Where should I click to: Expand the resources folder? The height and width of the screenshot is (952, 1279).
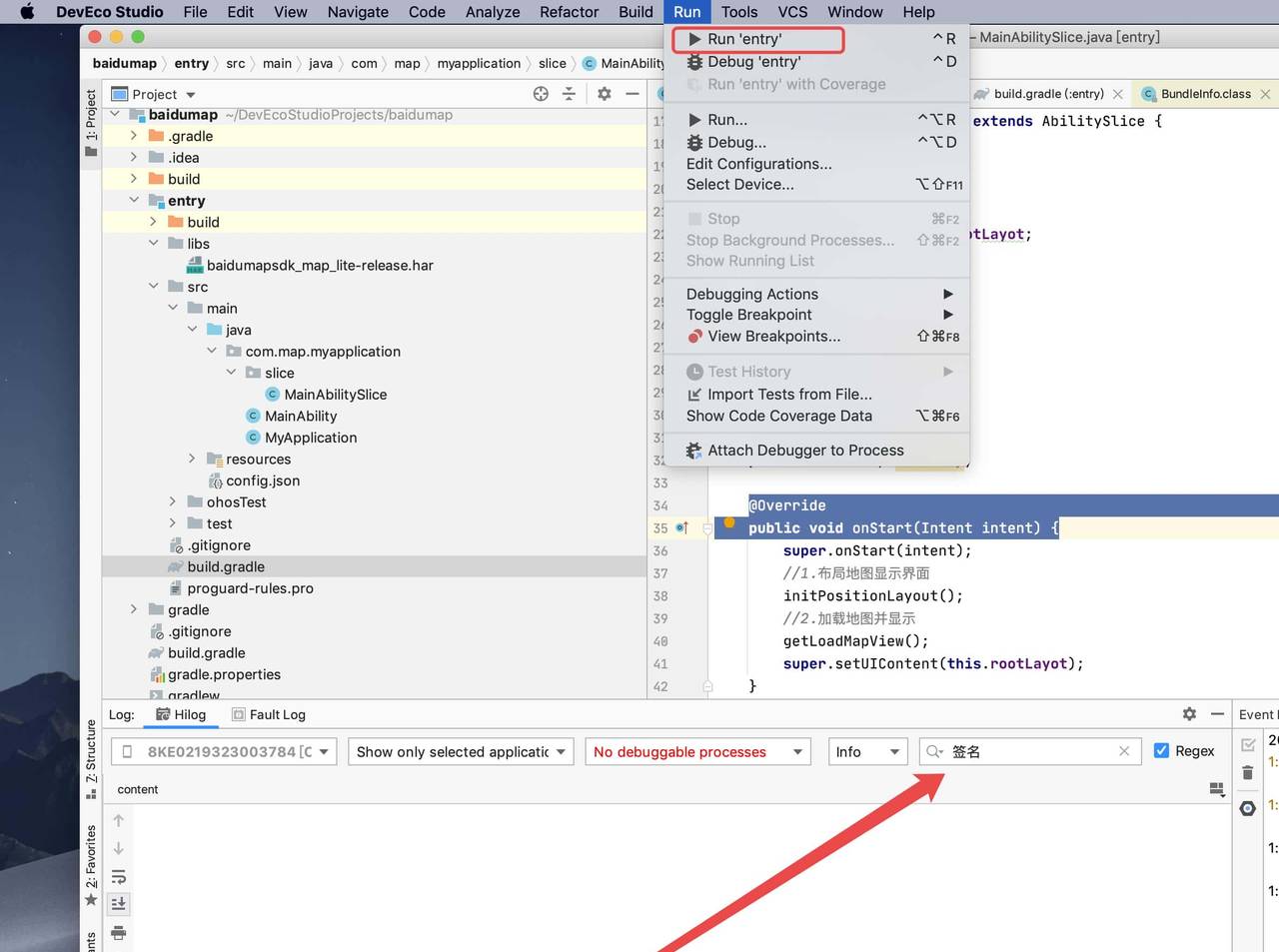point(192,460)
